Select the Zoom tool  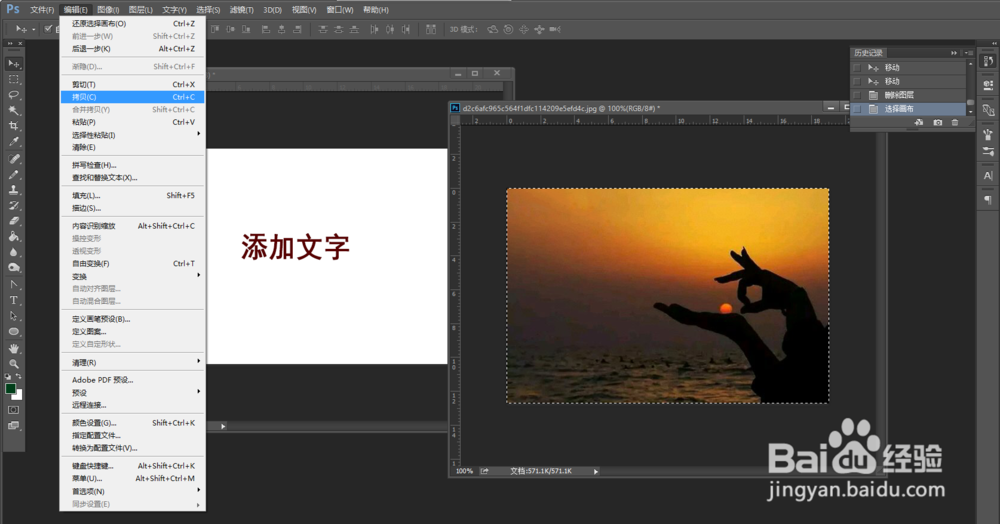[13, 364]
